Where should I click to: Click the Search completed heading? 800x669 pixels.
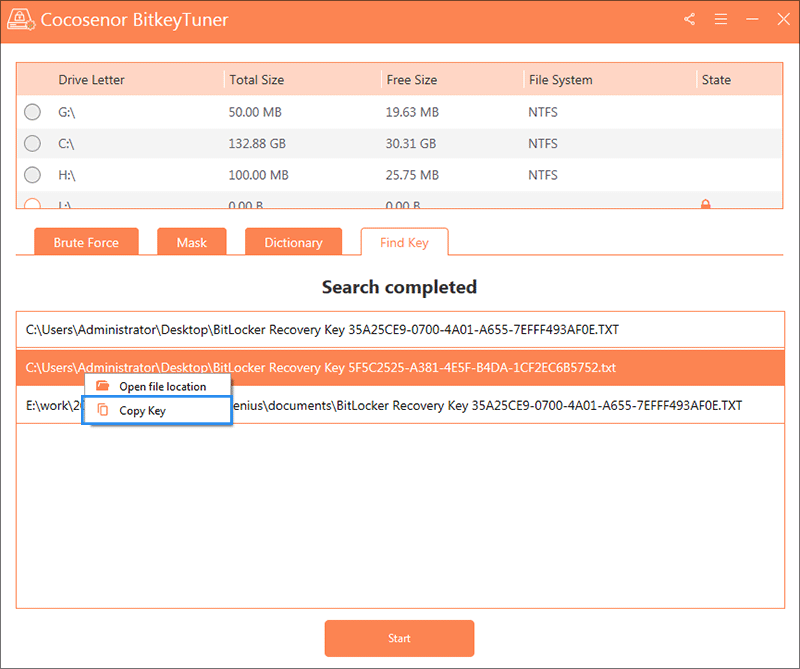click(399, 287)
